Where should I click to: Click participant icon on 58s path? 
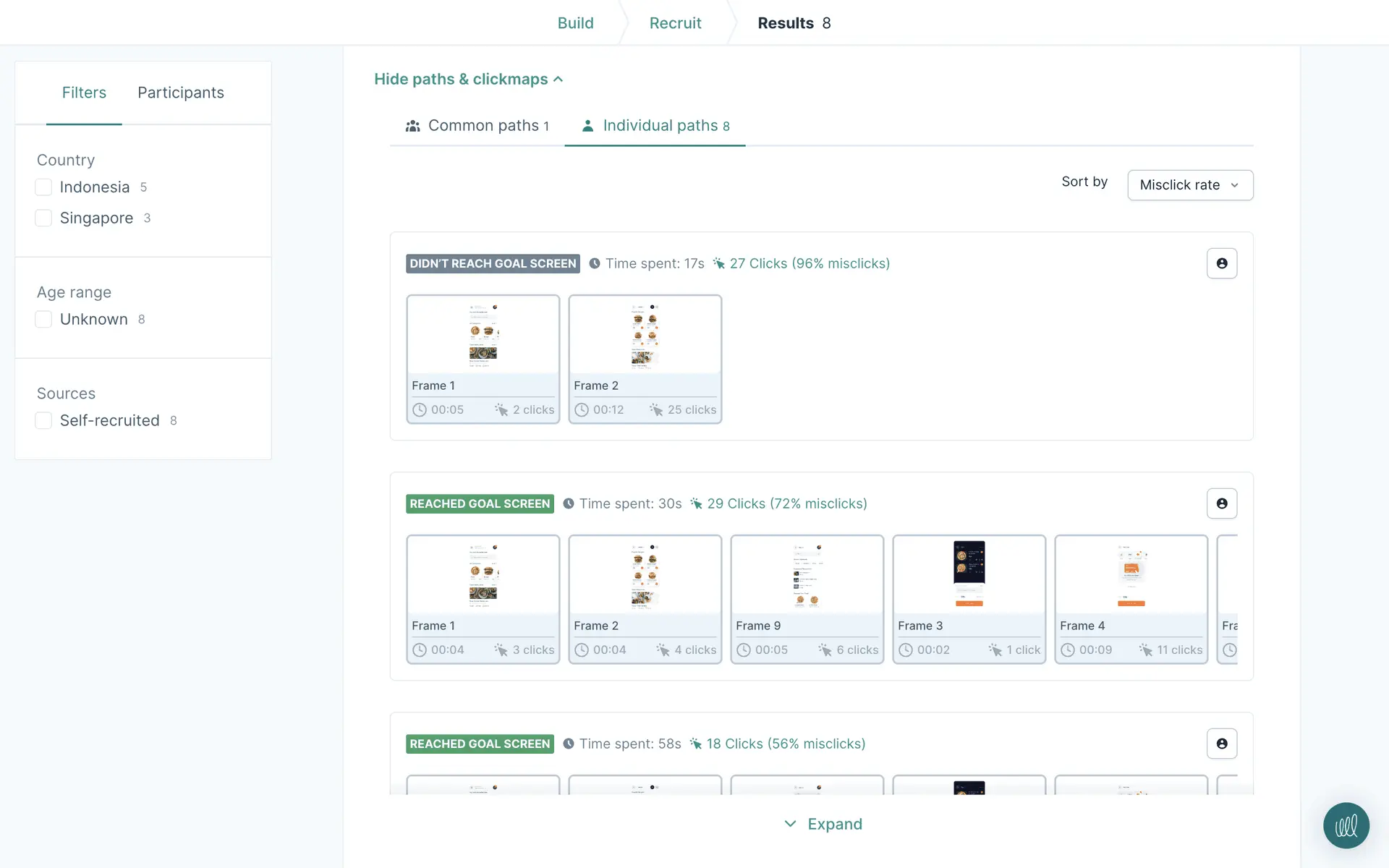[1221, 744]
